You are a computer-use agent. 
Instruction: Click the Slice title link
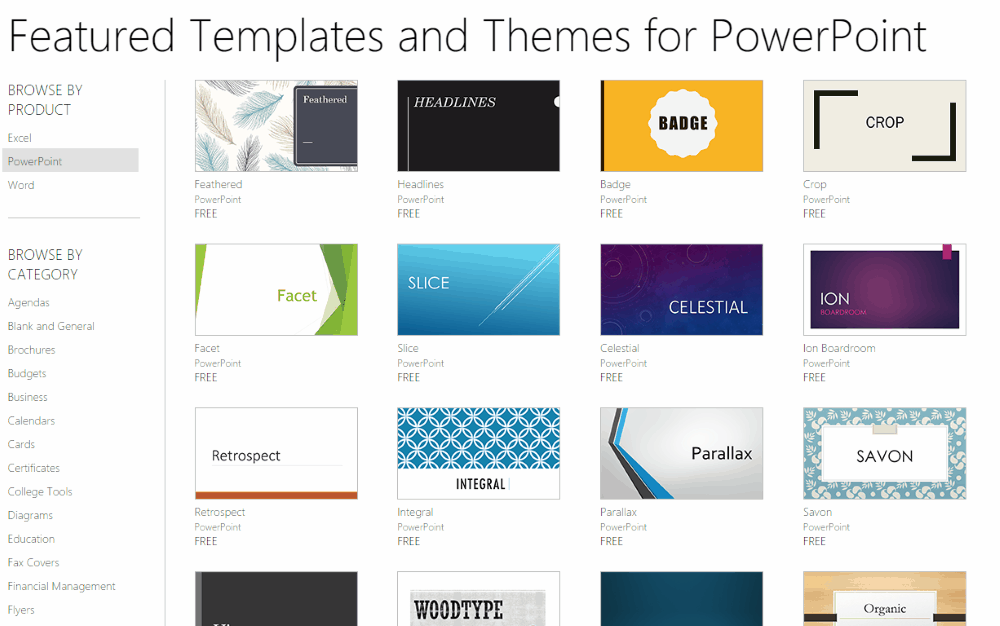click(x=408, y=348)
